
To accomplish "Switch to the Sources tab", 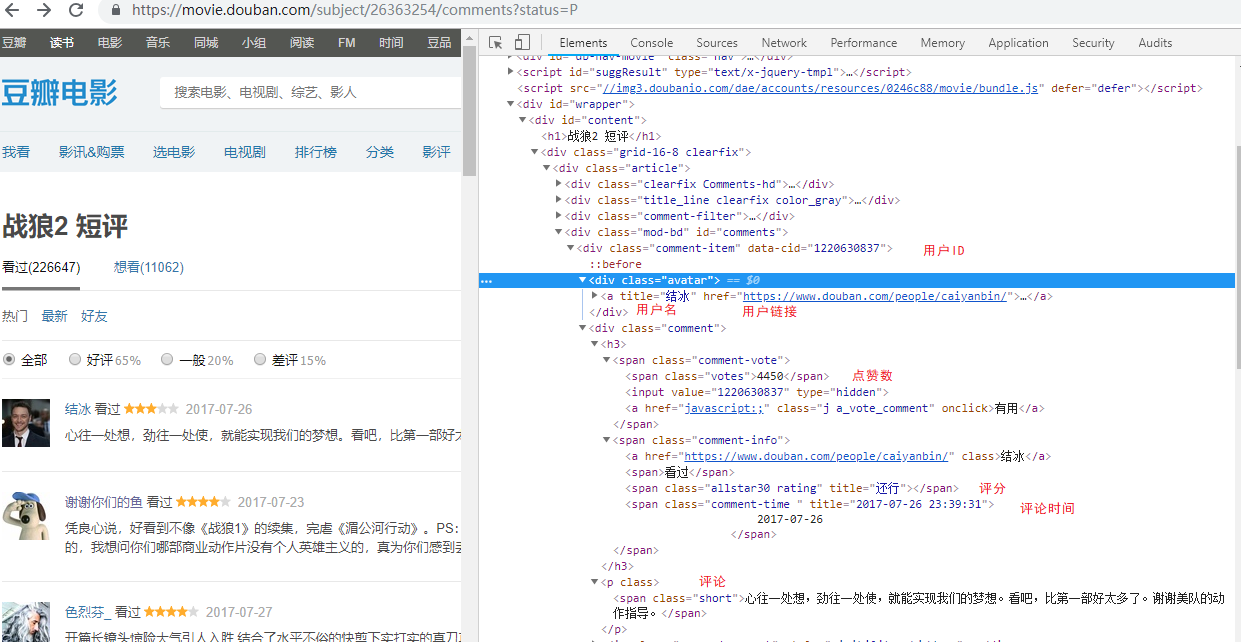I will 717,43.
